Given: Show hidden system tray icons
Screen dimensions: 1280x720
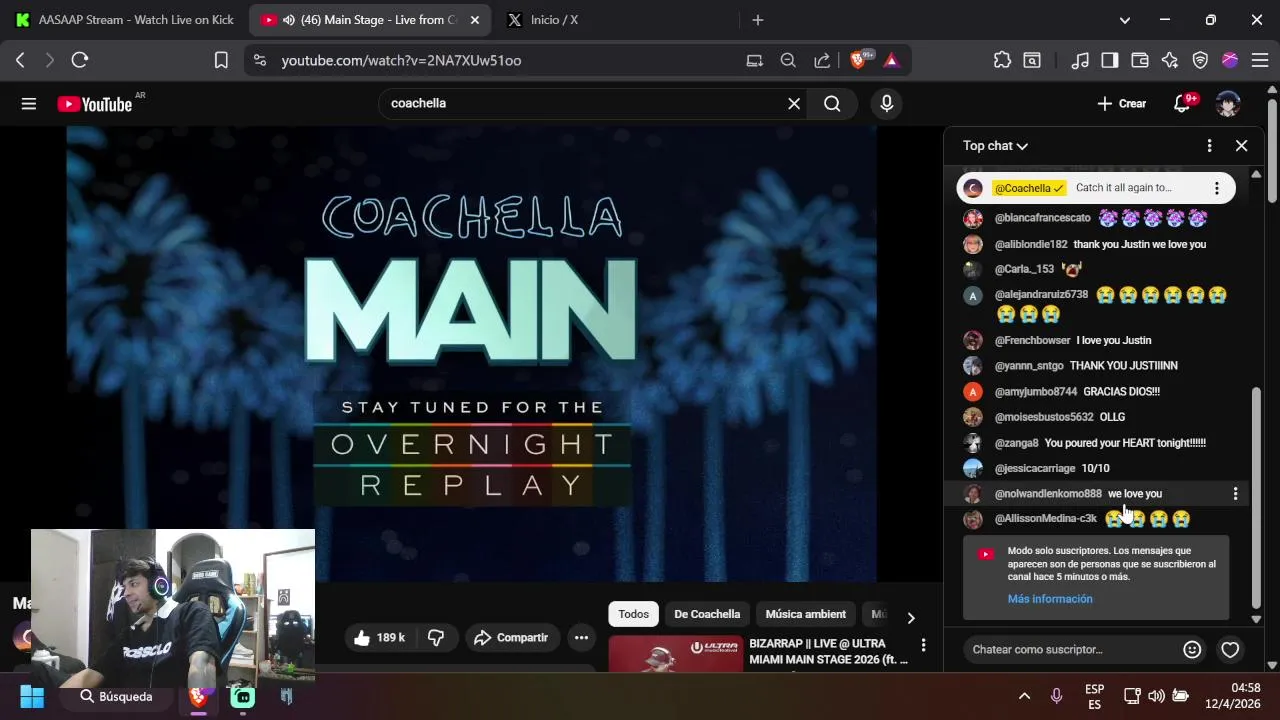Looking at the screenshot, I should [x=1024, y=696].
